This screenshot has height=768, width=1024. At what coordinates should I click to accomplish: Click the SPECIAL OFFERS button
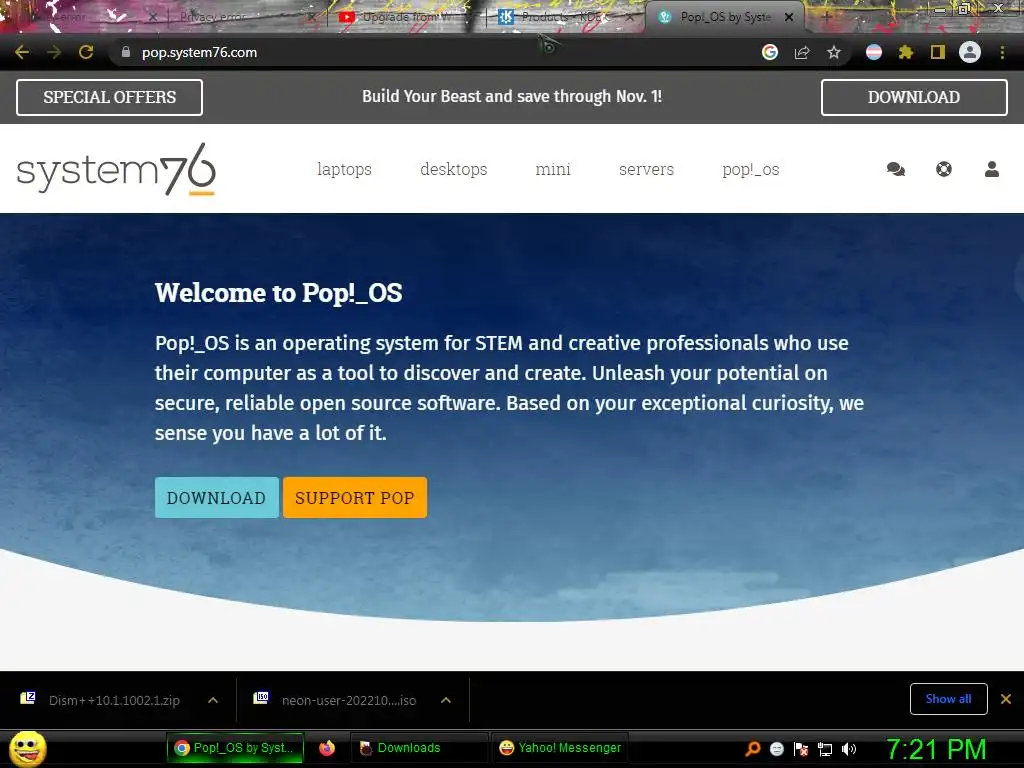[x=110, y=97]
